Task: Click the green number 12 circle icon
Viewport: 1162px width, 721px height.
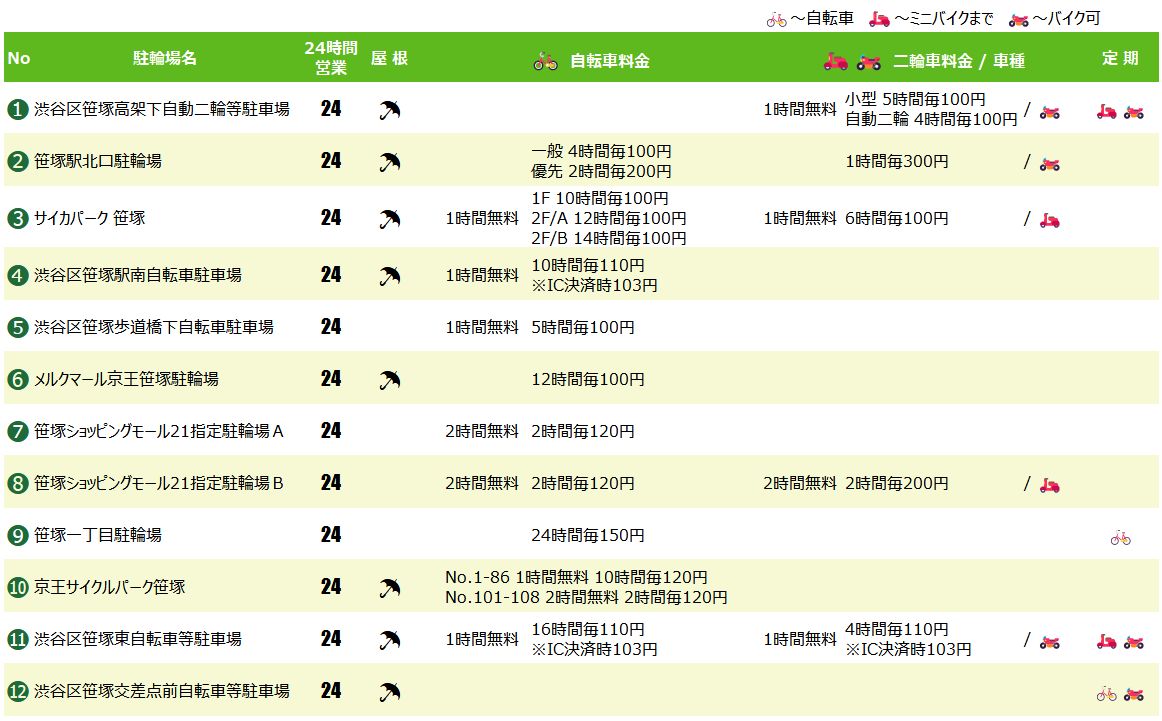Action: click(18, 691)
